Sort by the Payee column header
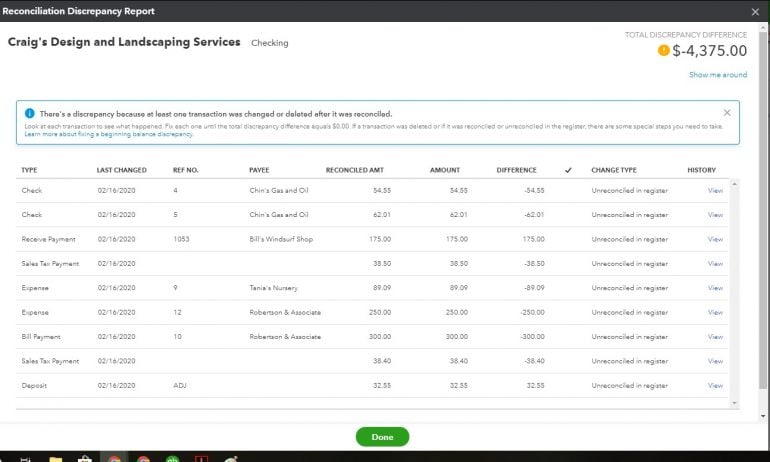 point(261,170)
